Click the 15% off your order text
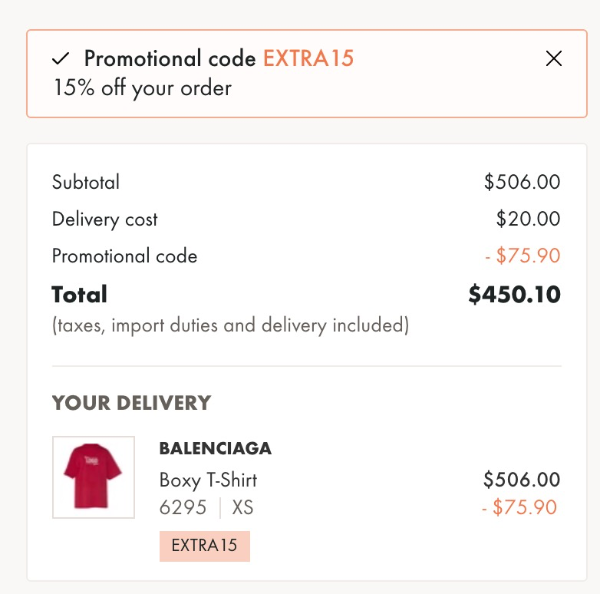 (143, 88)
